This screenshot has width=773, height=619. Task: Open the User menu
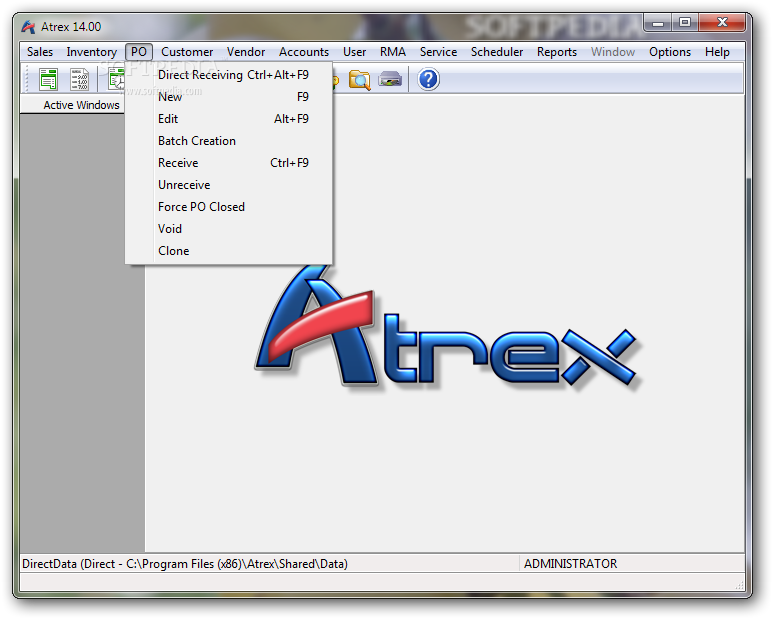click(354, 52)
